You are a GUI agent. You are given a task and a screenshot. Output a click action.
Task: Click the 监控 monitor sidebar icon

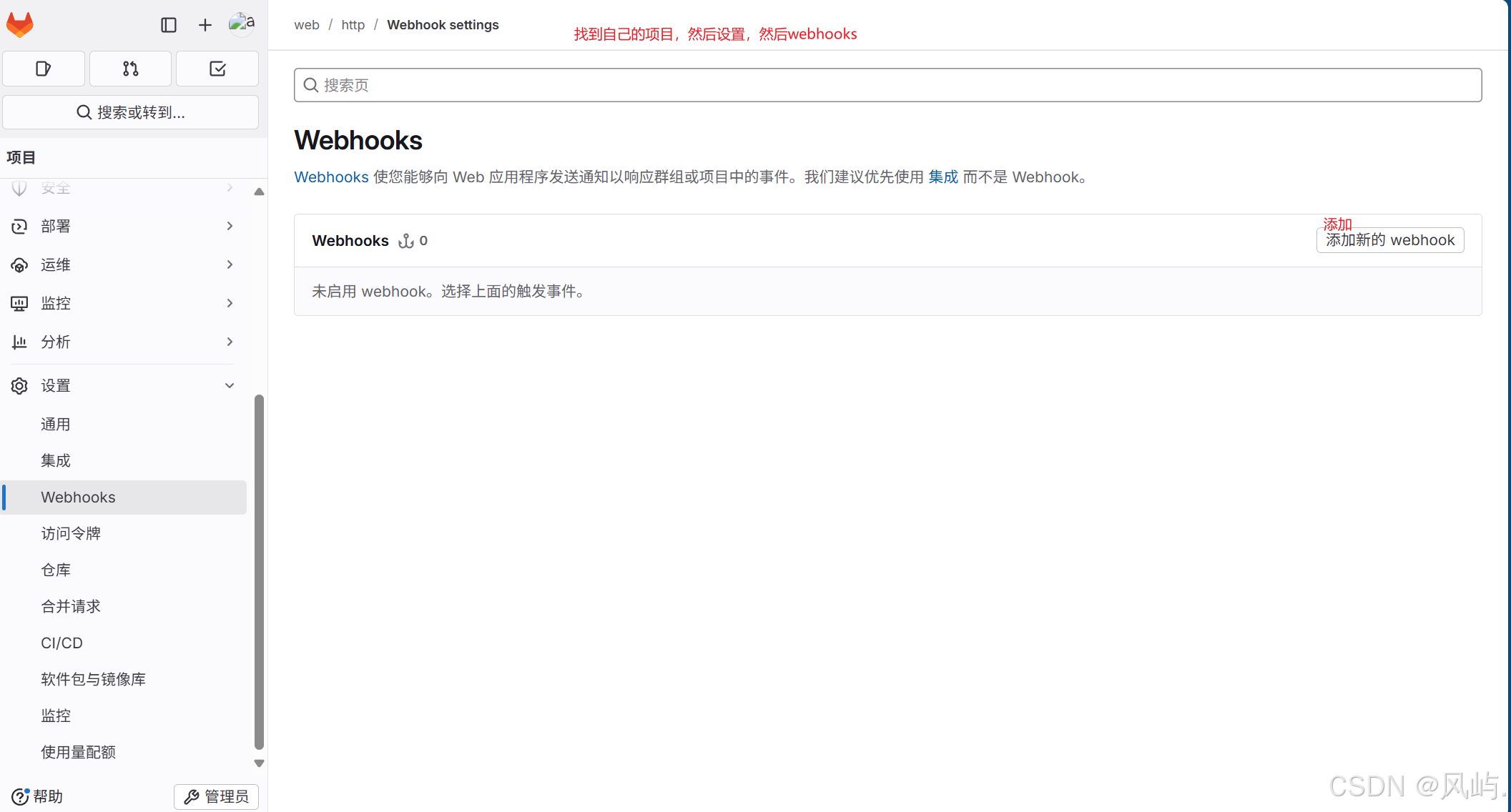(x=19, y=304)
